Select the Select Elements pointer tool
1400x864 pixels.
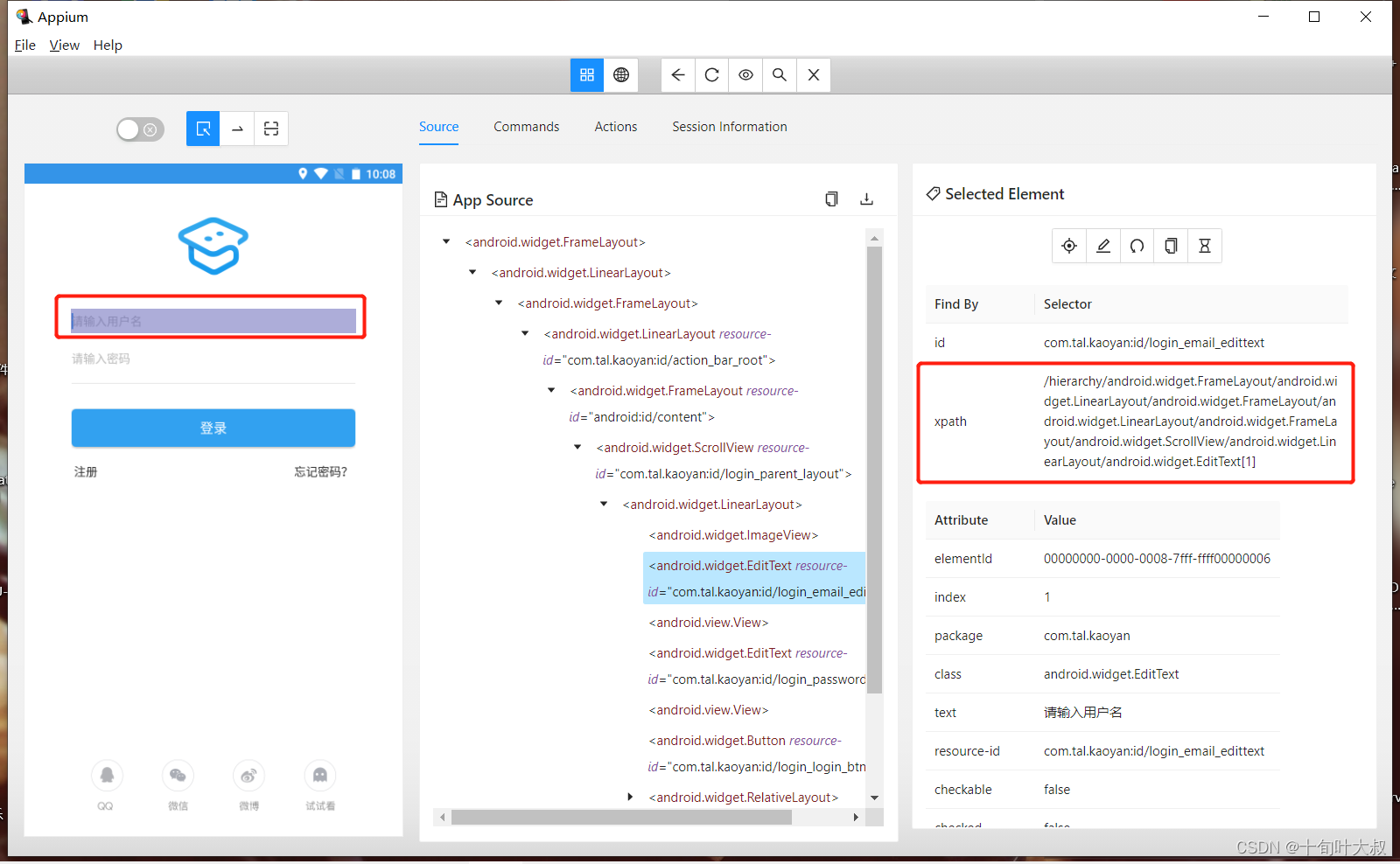click(203, 129)
